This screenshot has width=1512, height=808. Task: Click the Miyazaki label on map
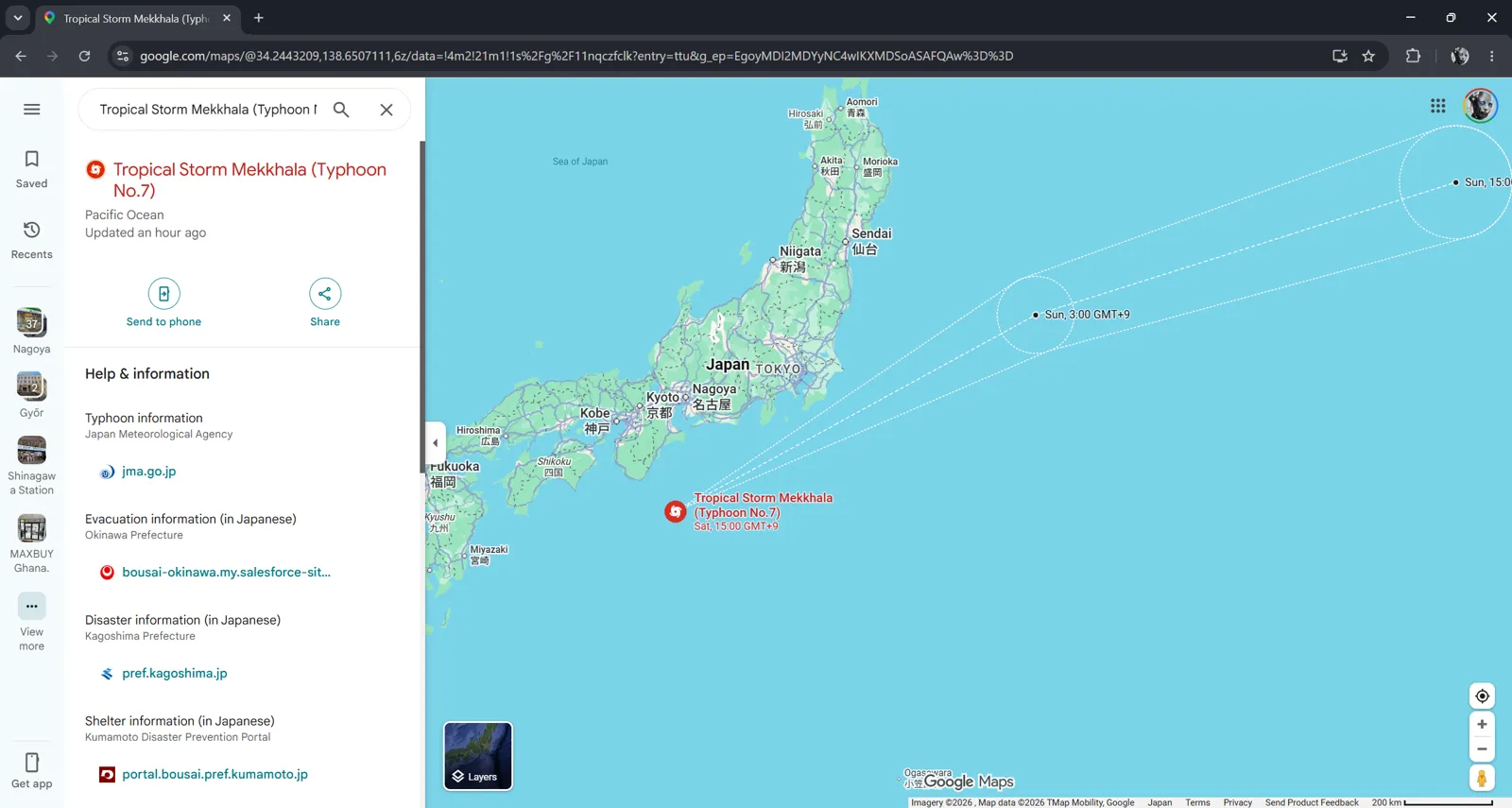[489, 555]
